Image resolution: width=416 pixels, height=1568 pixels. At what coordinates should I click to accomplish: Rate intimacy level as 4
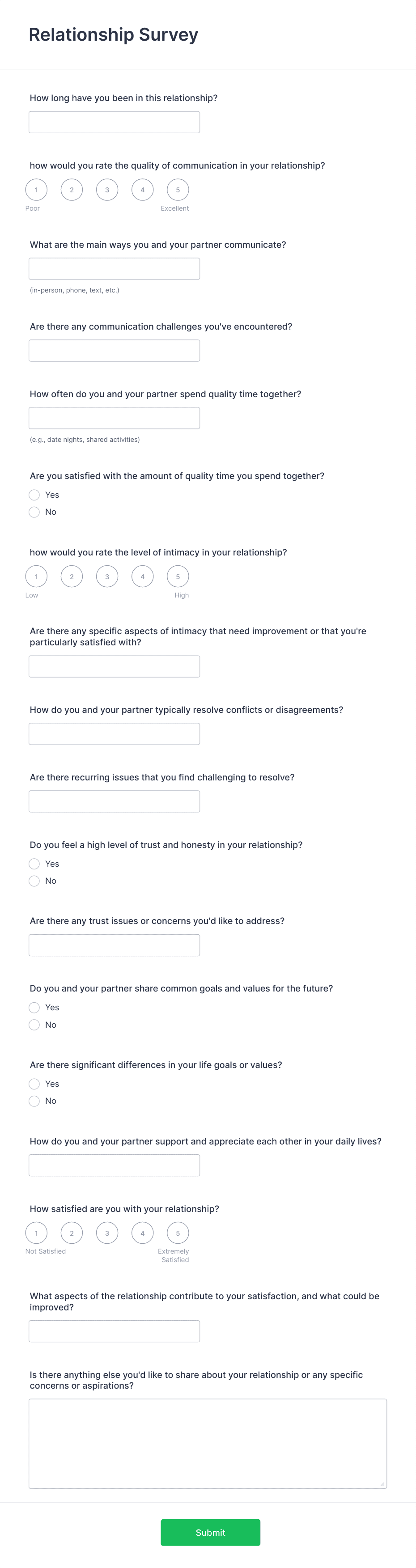(143, 576)
